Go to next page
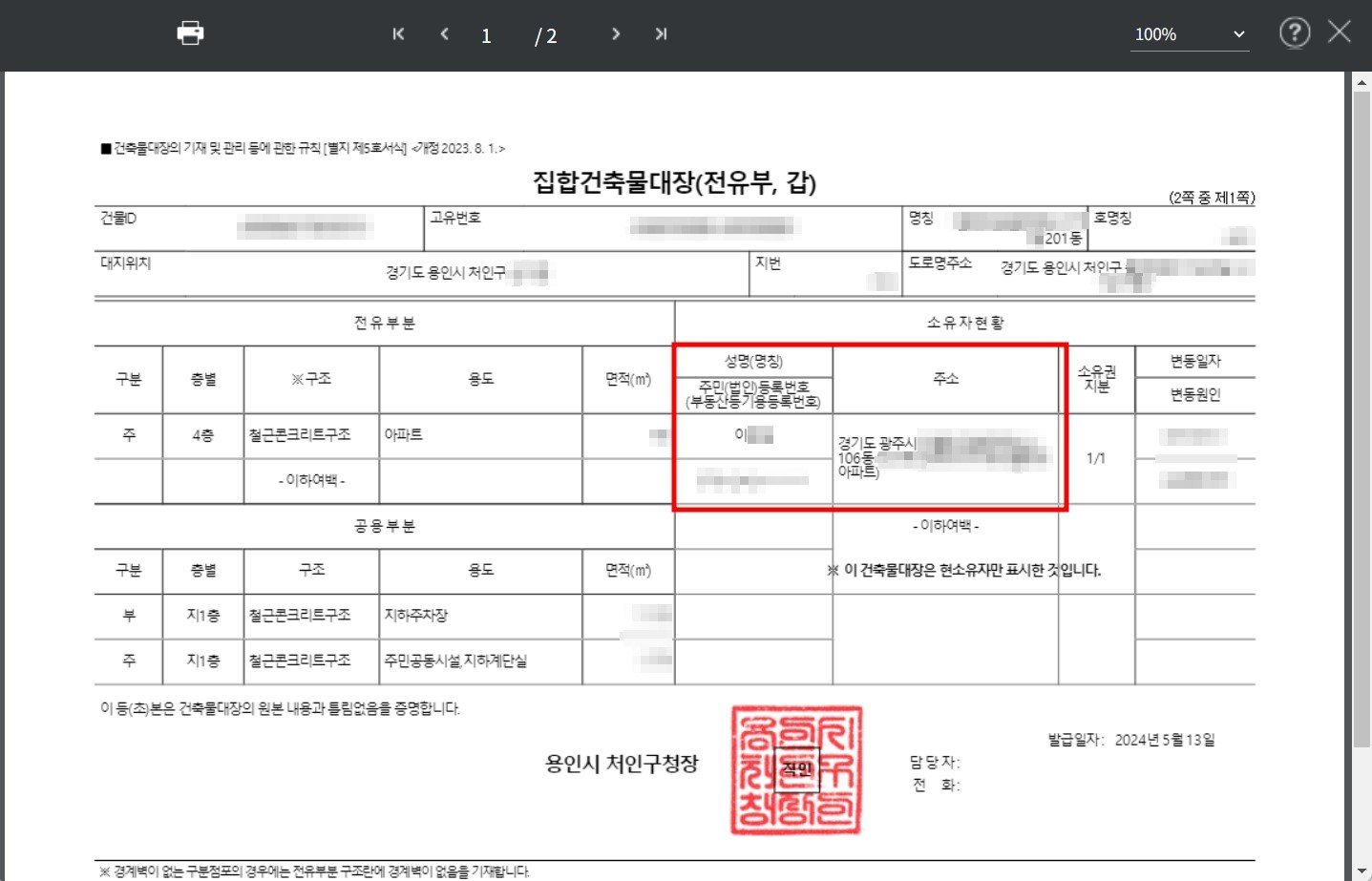 (616, 34)
